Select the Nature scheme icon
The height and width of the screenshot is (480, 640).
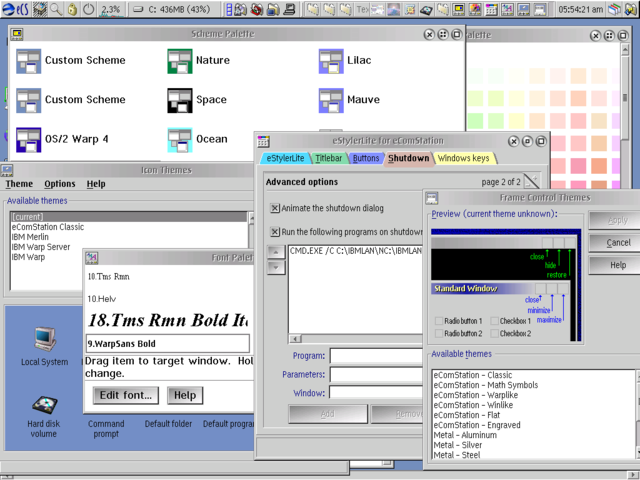(x=180, y=61)
